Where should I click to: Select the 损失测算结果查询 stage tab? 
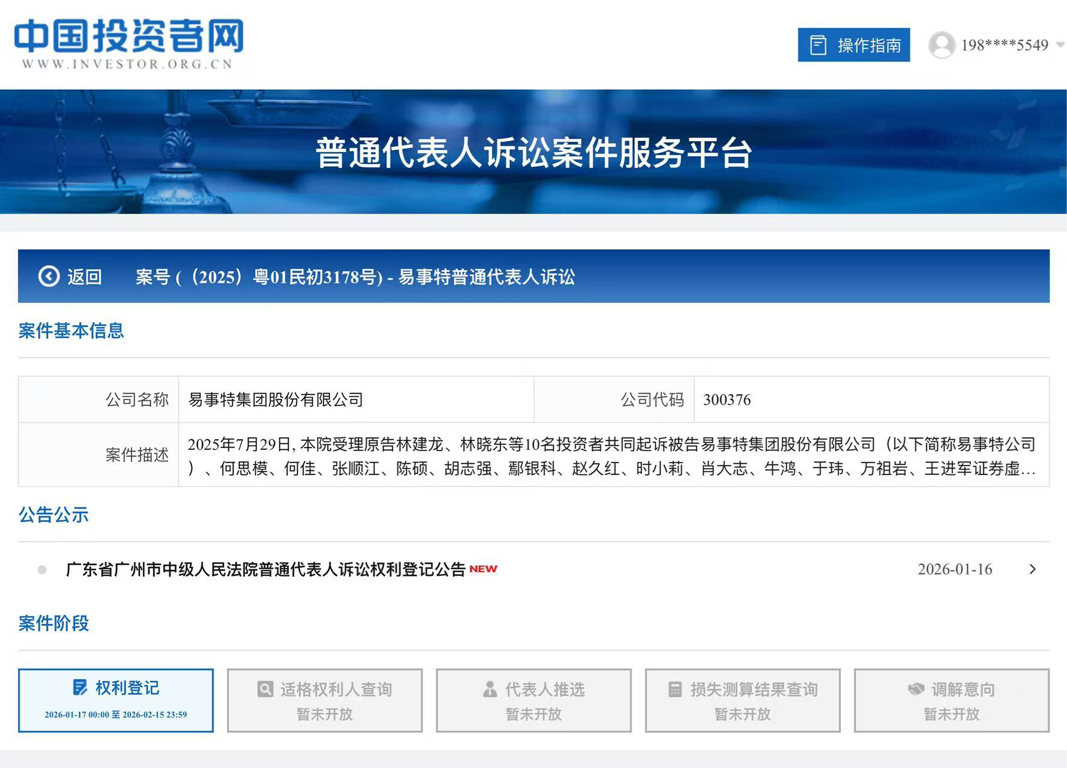(742, 700)
